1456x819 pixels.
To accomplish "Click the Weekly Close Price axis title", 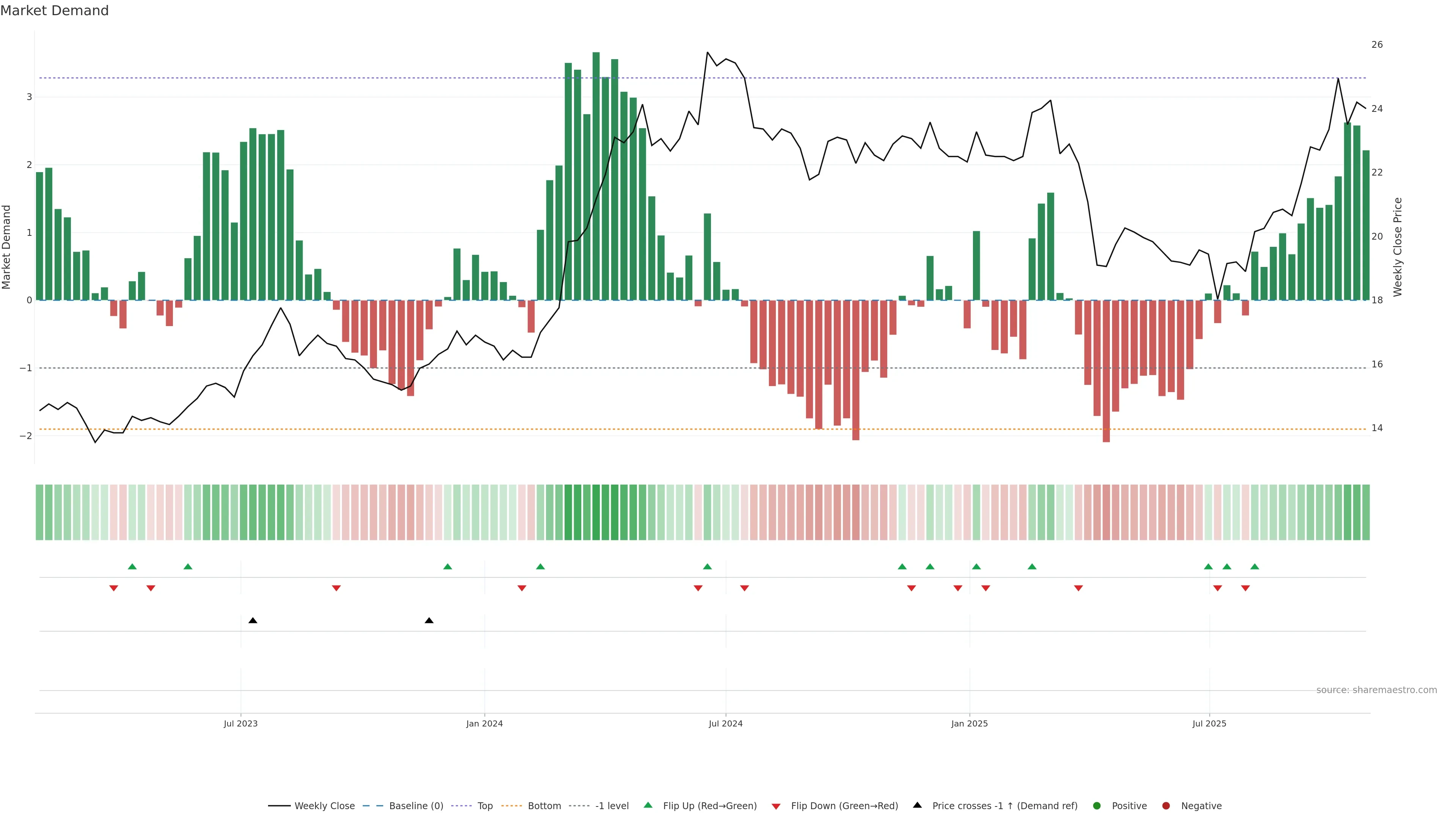I will [x=1398, y=247].
